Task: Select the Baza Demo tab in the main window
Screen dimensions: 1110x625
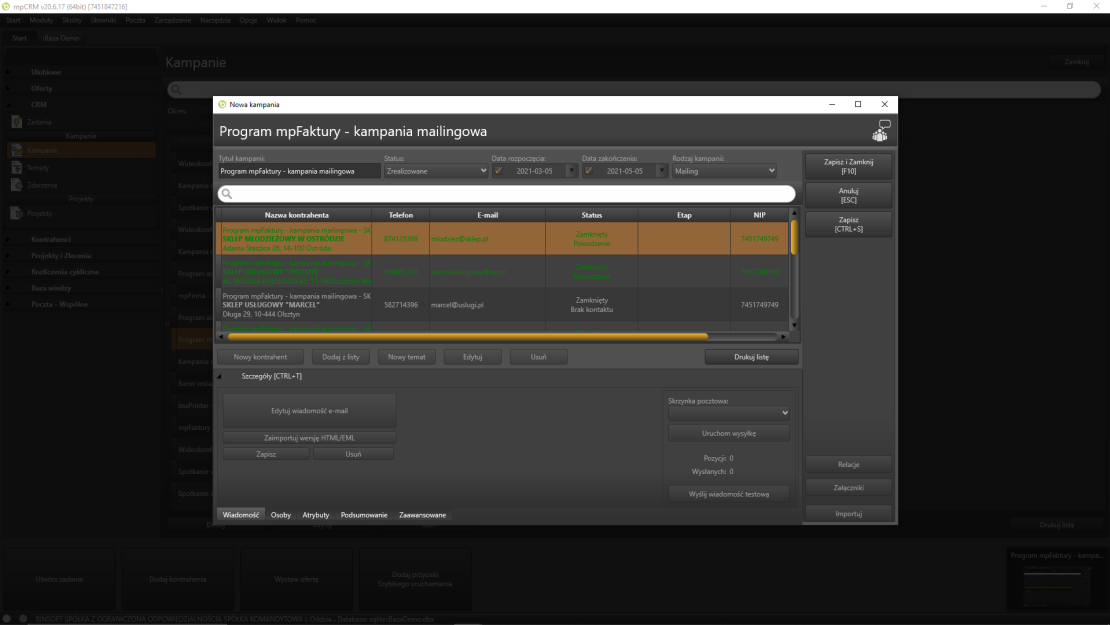Action: (x=62, y=38)
